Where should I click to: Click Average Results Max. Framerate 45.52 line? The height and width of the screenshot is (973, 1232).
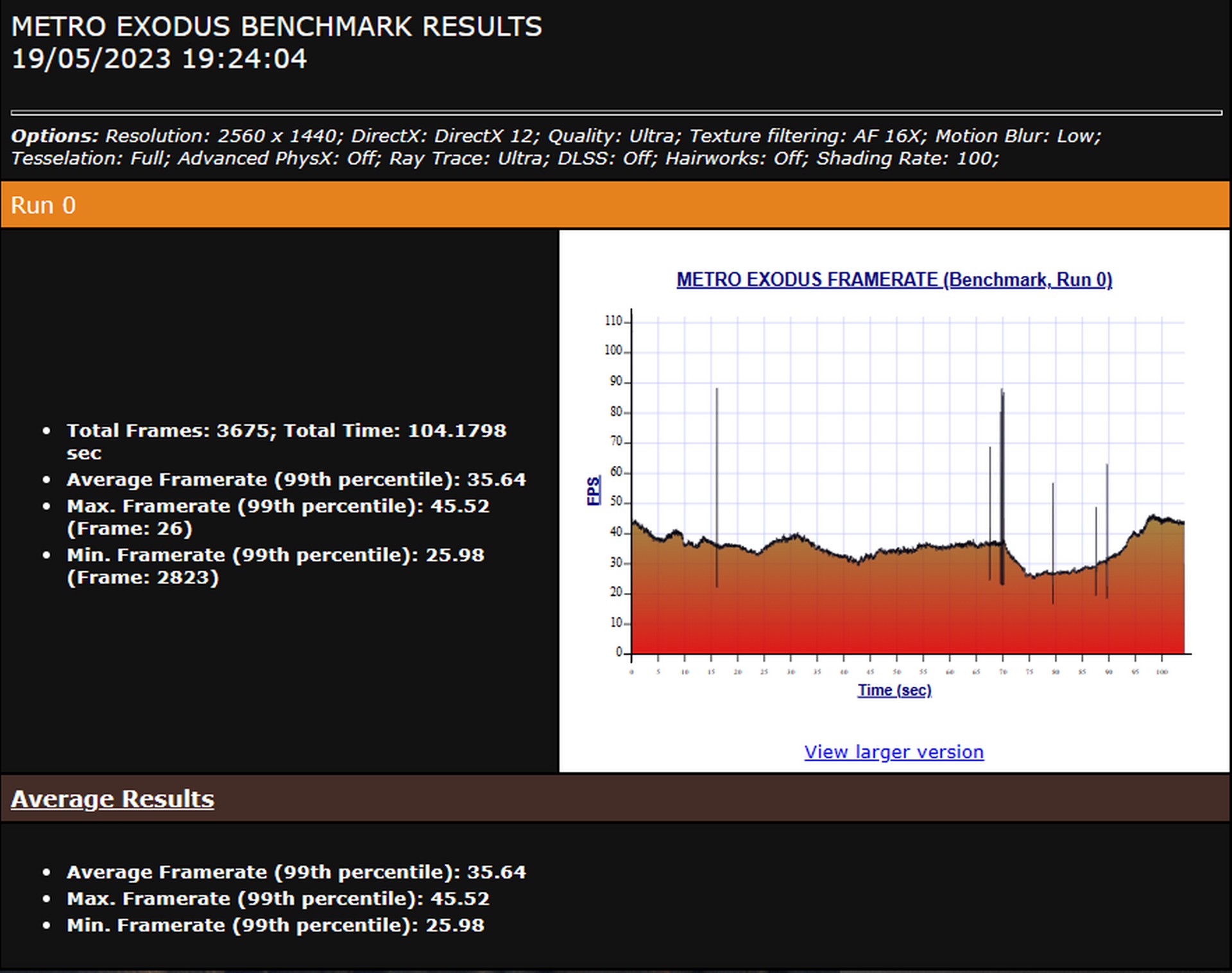point(278,899)
